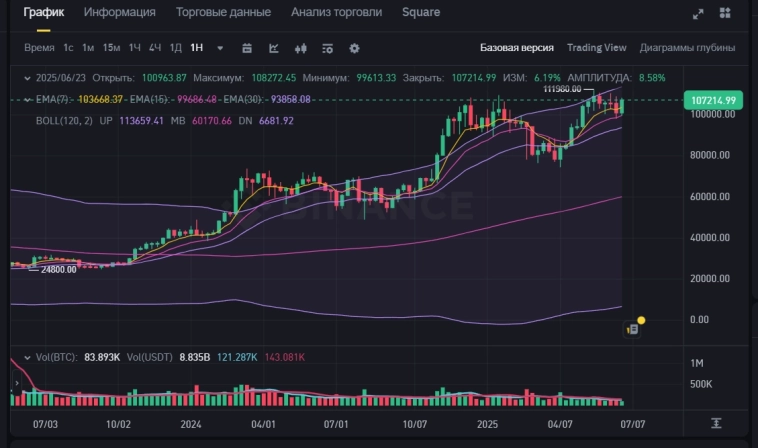The width and height of the screenshot is (758, 448).
Task: Click the candlestick chart type icon
Action: point(300,48)
